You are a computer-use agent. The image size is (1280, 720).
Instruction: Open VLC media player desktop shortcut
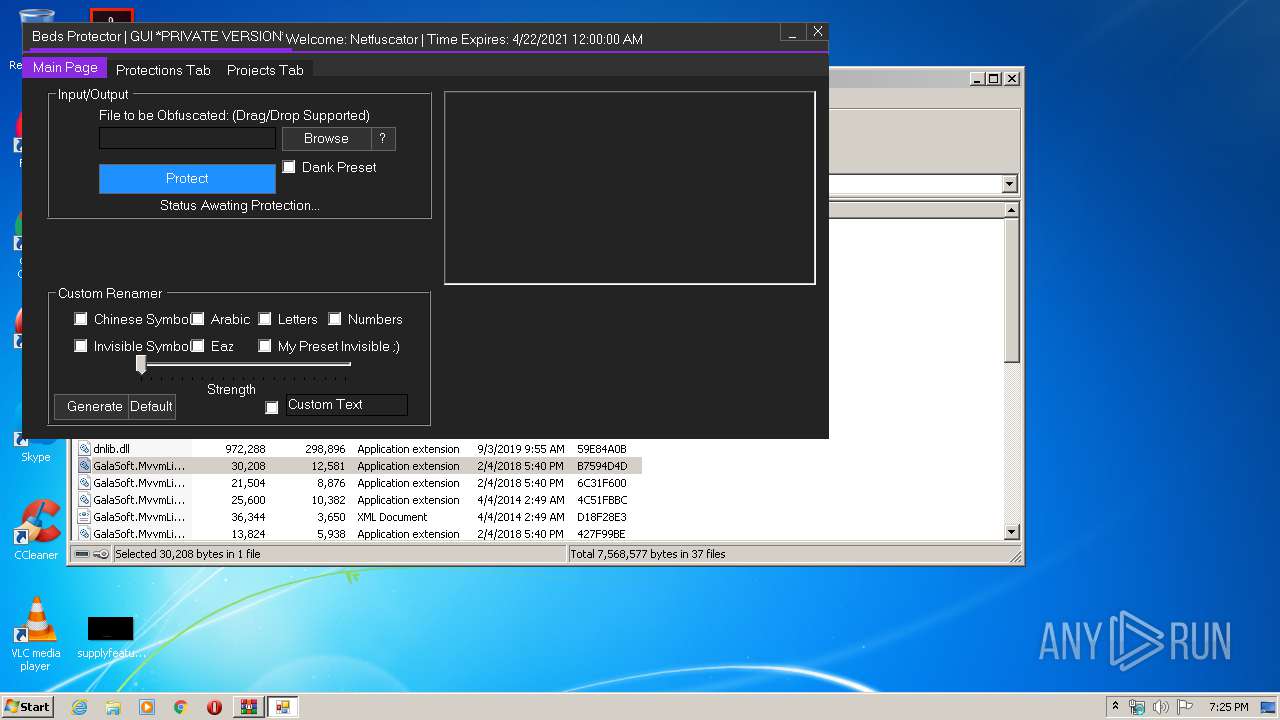(36, 634)
